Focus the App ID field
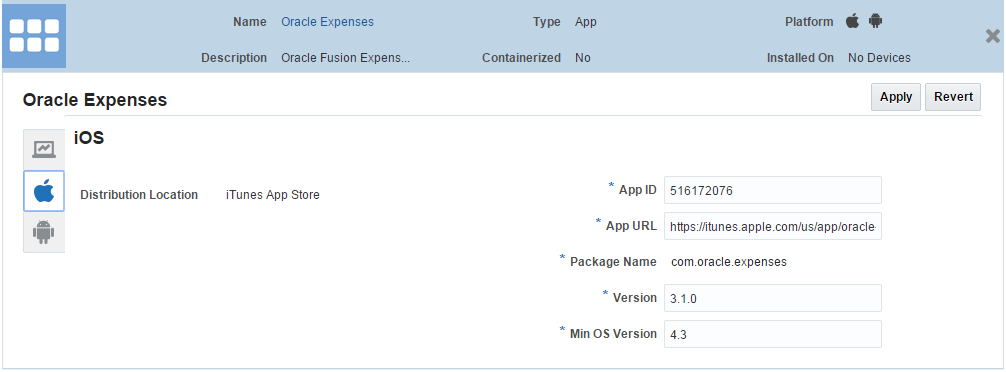1006x372 pixels. (772, 190)
